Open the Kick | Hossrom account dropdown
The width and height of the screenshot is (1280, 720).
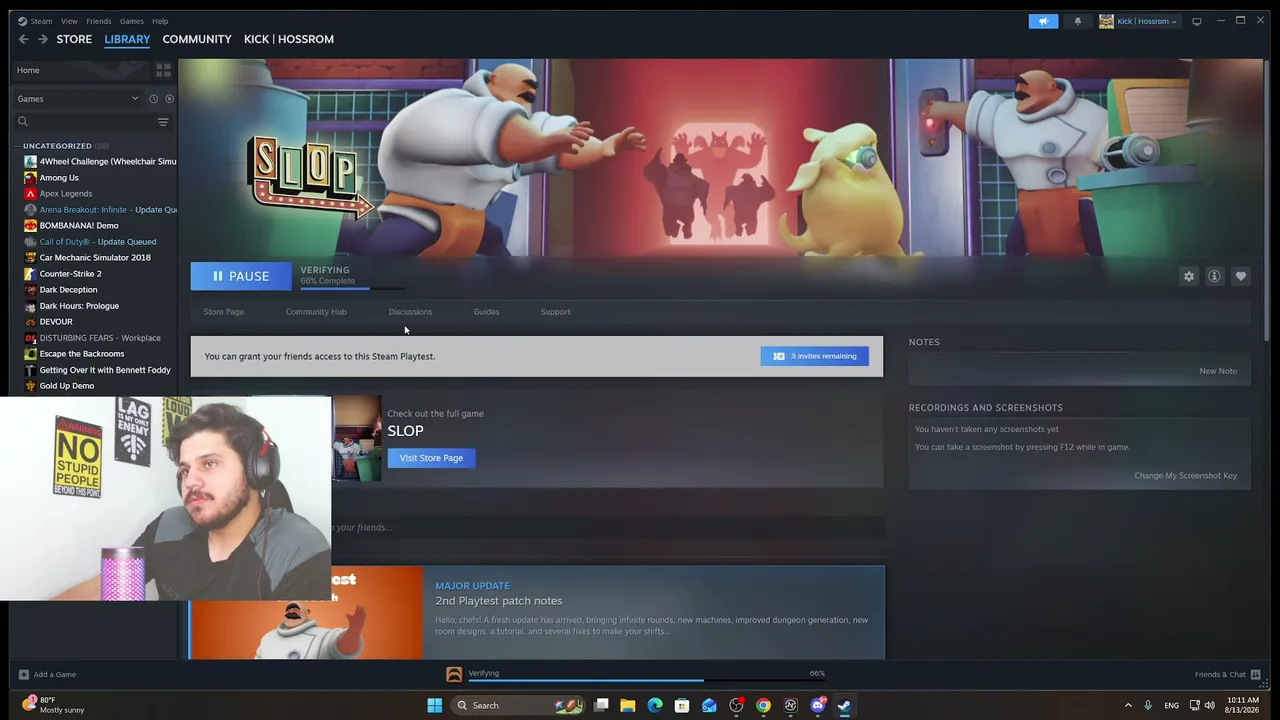[x=1138, y=21]
